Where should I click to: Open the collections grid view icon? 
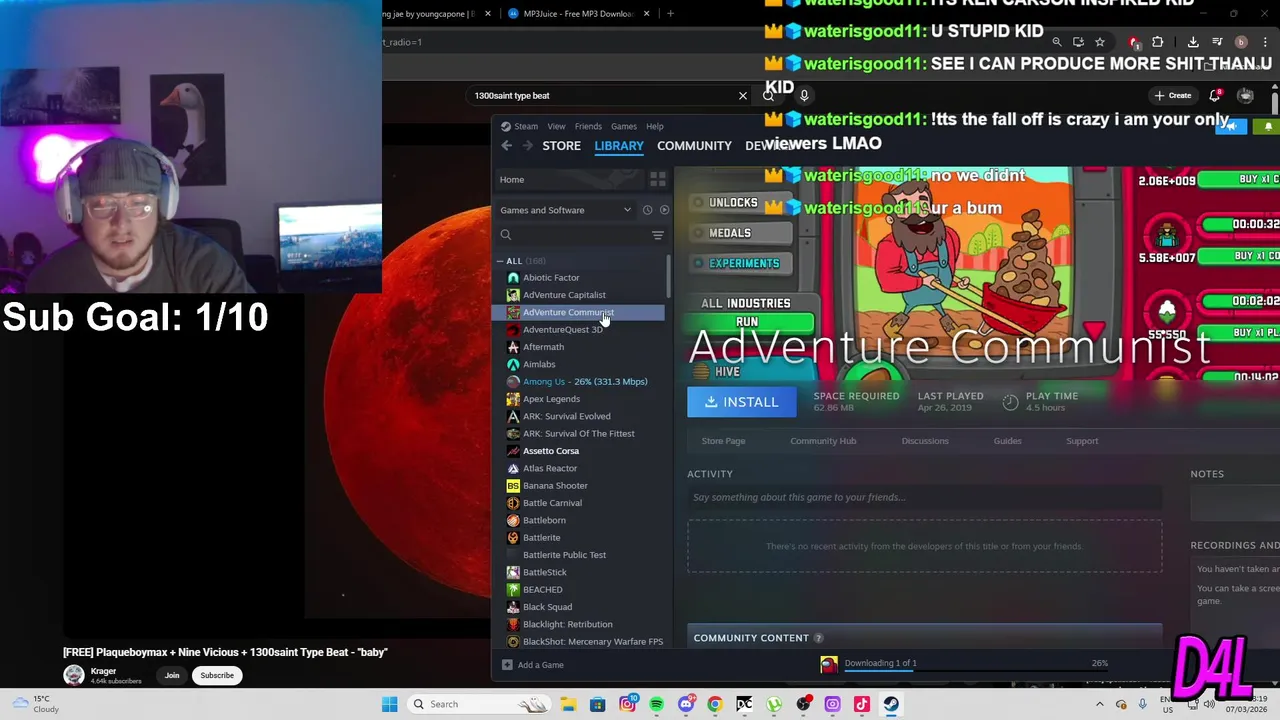tap(658, 179)
